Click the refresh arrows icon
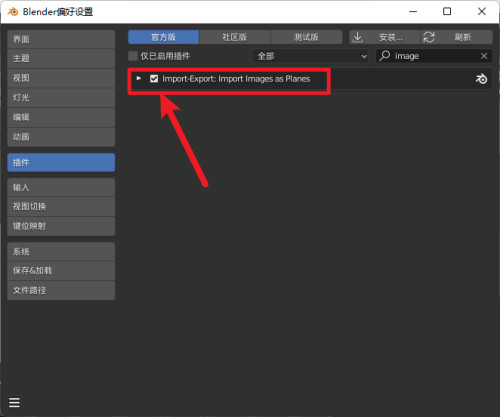The height and width of the screenshot is (417, 500). point(429,37)
